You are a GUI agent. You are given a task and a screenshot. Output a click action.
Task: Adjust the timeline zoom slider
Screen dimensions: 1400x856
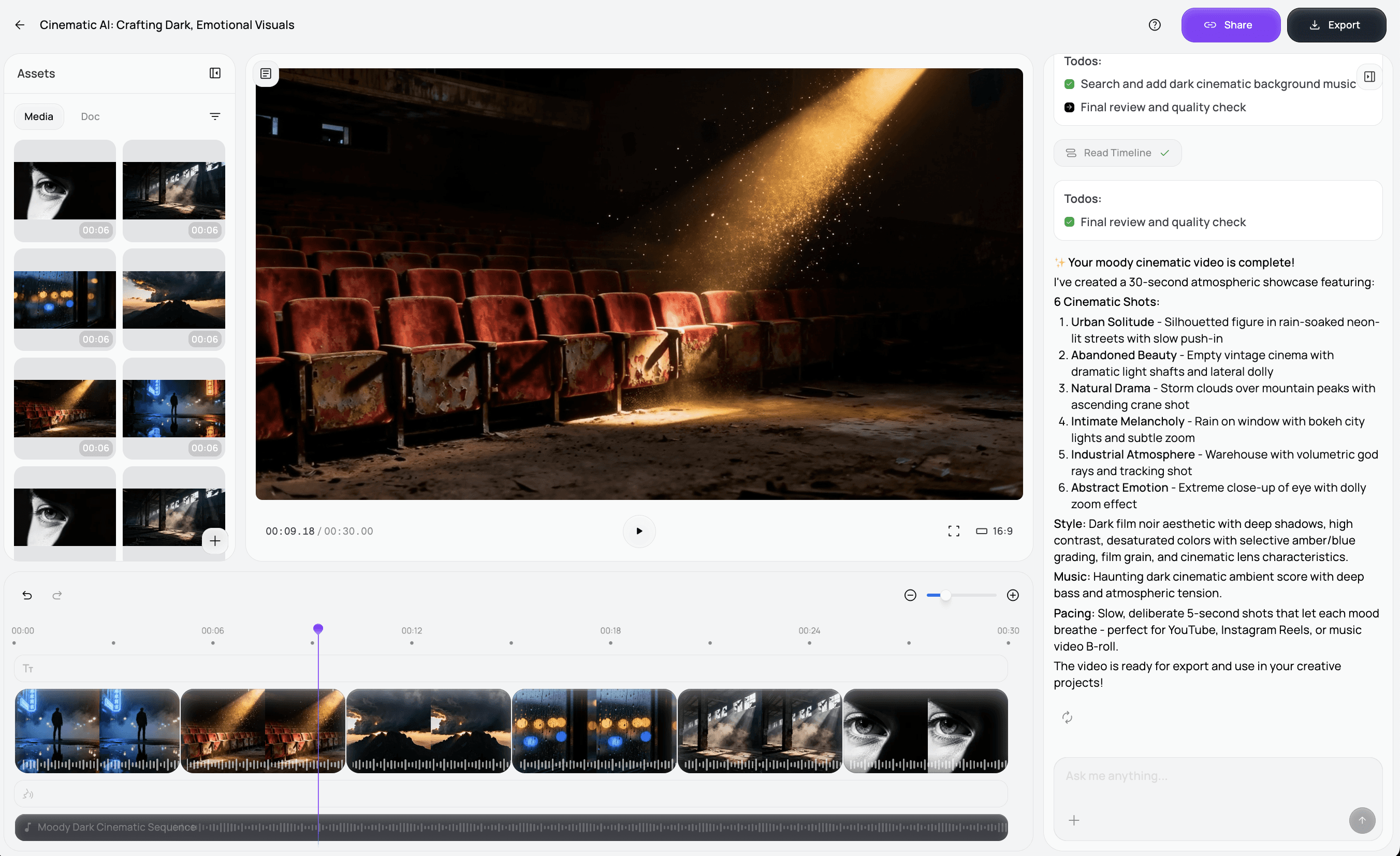tap(945, 595)
